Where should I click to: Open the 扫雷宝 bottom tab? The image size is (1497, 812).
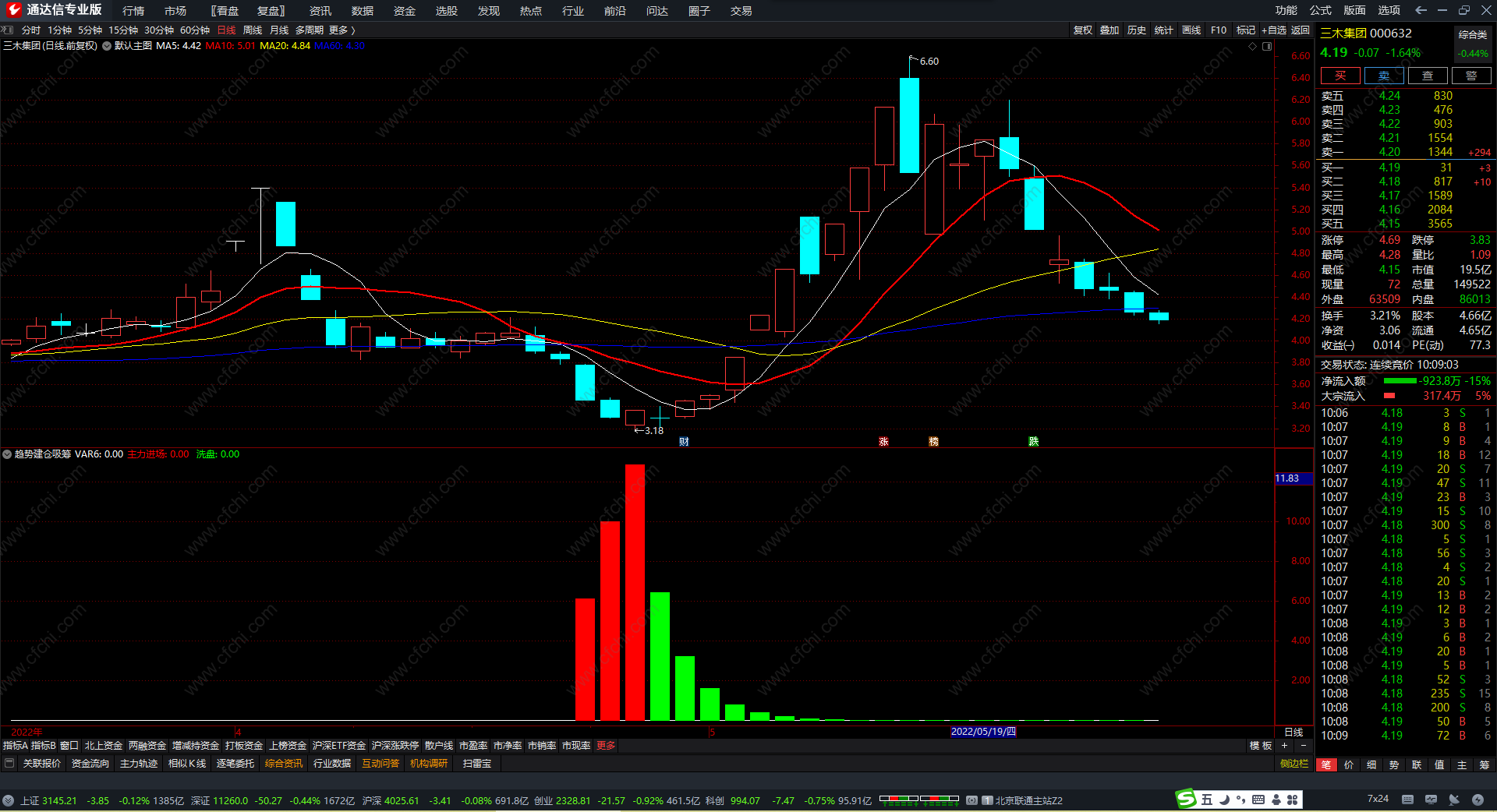[x=477, y=764]
